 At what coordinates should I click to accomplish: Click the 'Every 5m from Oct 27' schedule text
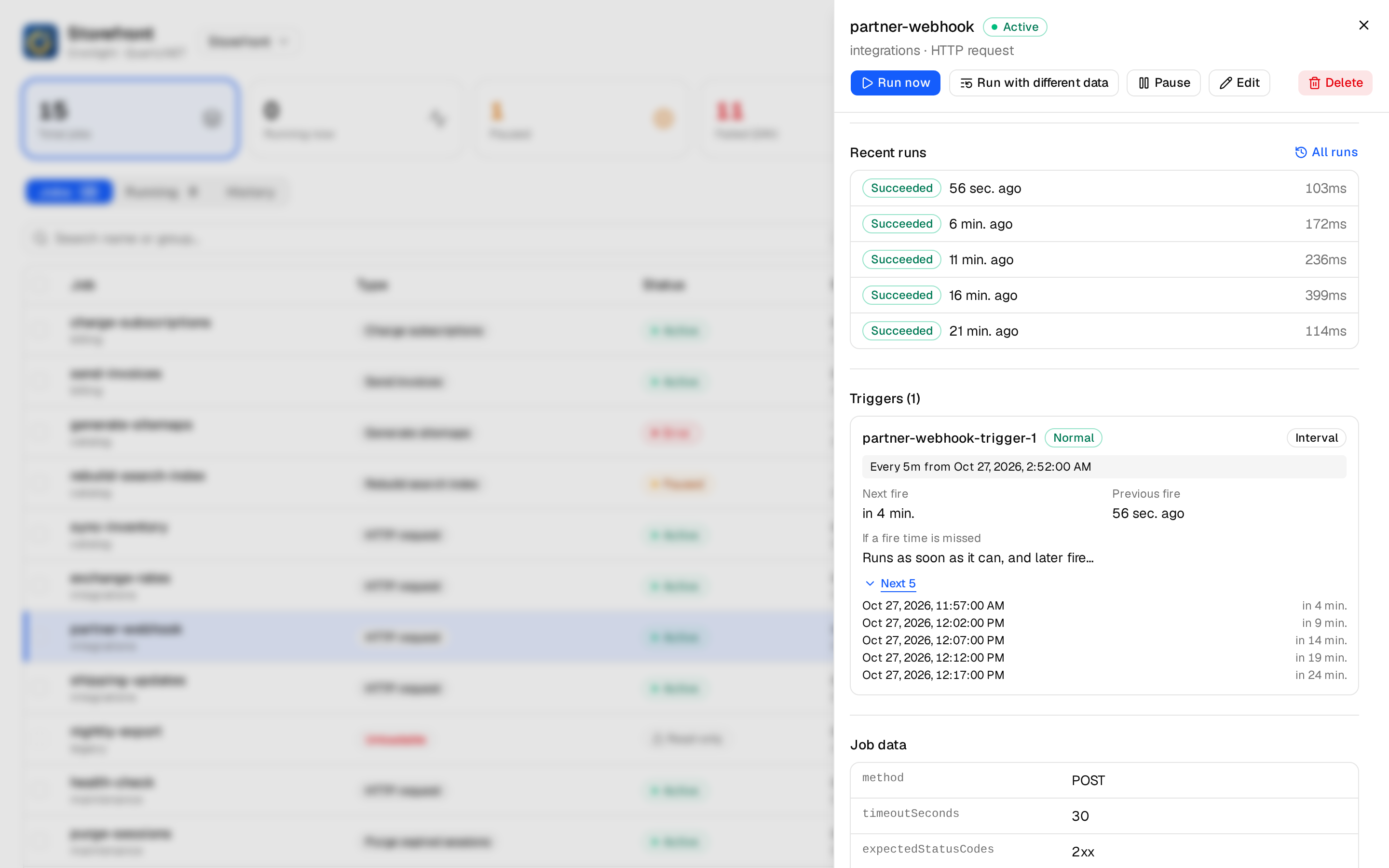coord(980,467)
